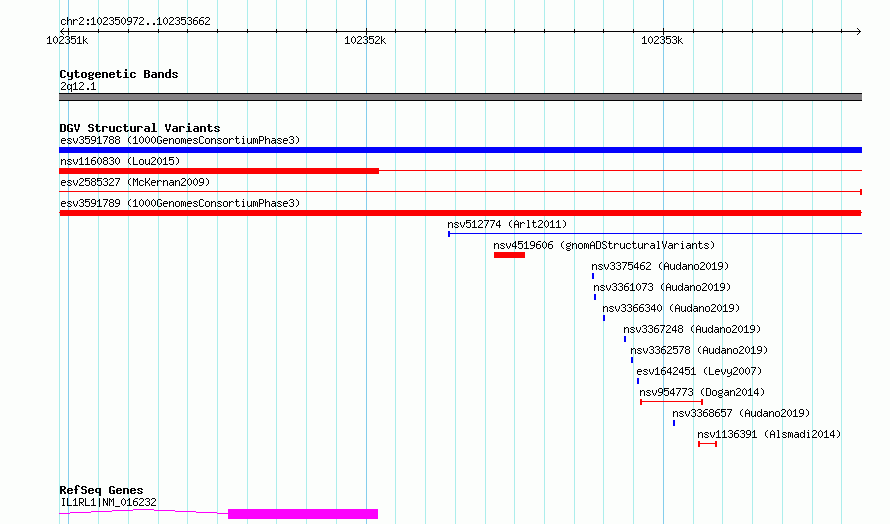
Task: Click the nsv3375462 (Audano2019) label
Action: tap(660, 266)
